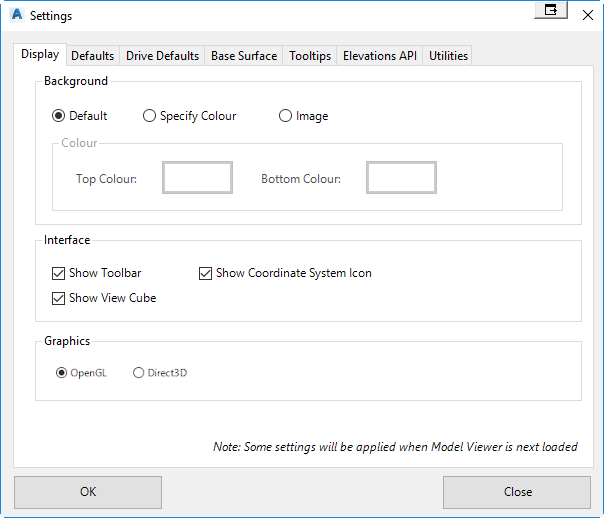The image size is (604, 518).
Task: Click the Graphics group heading
Action: point(67,341)
